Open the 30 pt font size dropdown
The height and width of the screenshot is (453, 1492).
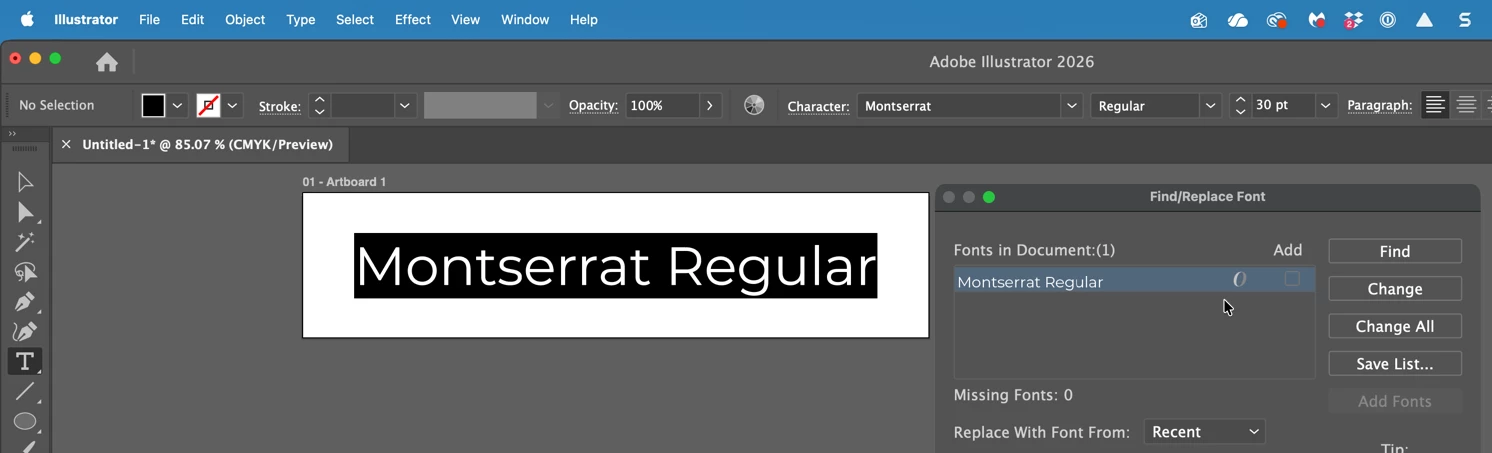click(x=1326, y=105)
